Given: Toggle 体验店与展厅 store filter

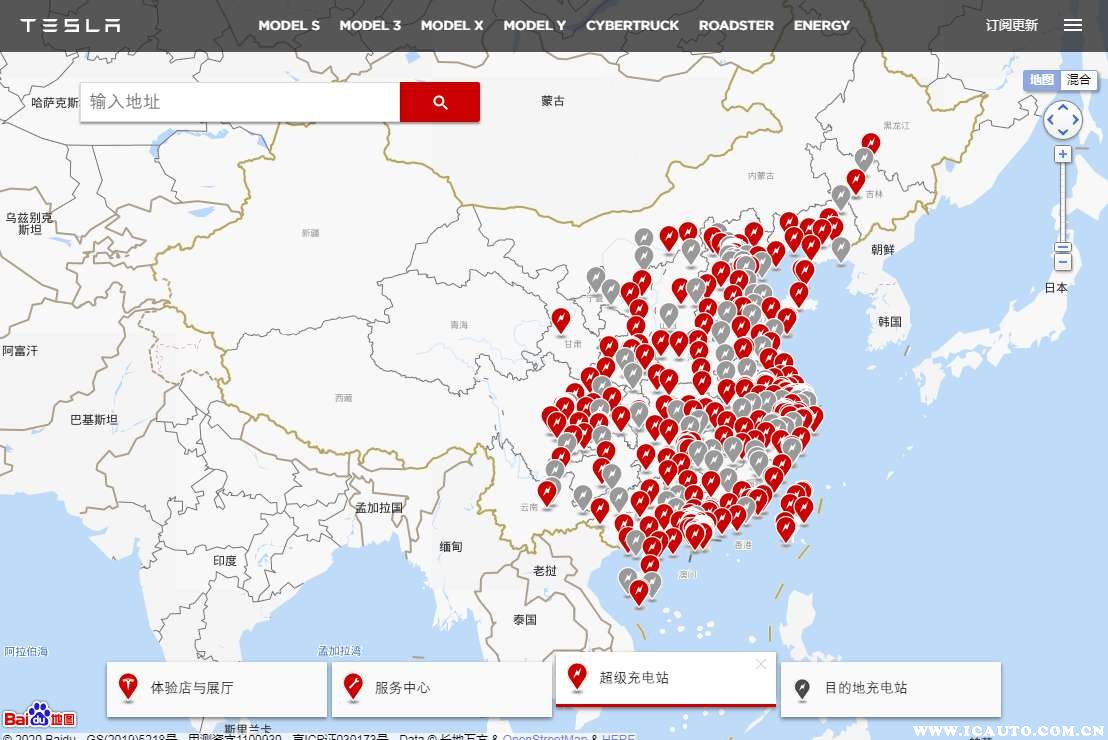Looking at the screenshot, I should point(217,688).
